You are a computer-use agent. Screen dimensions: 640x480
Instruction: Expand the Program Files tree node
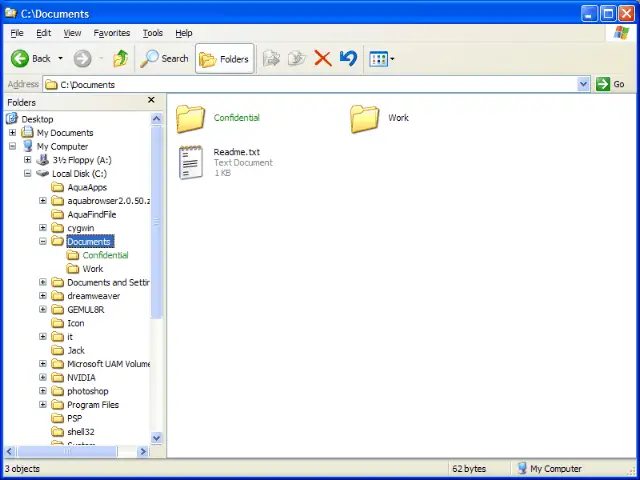(43, 405)
